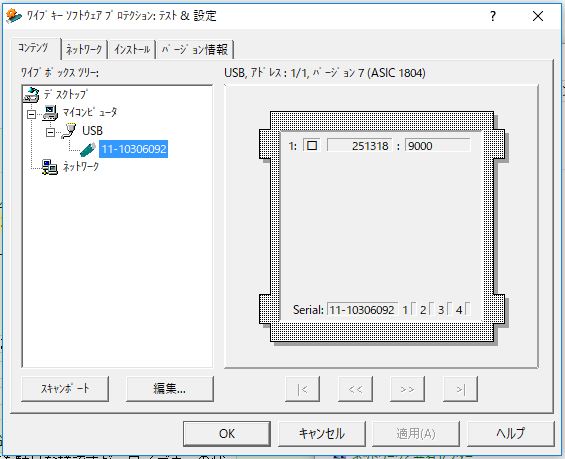Click the 9000 user code field
Viewport: 565px width, 459px height.
[437, 146]
